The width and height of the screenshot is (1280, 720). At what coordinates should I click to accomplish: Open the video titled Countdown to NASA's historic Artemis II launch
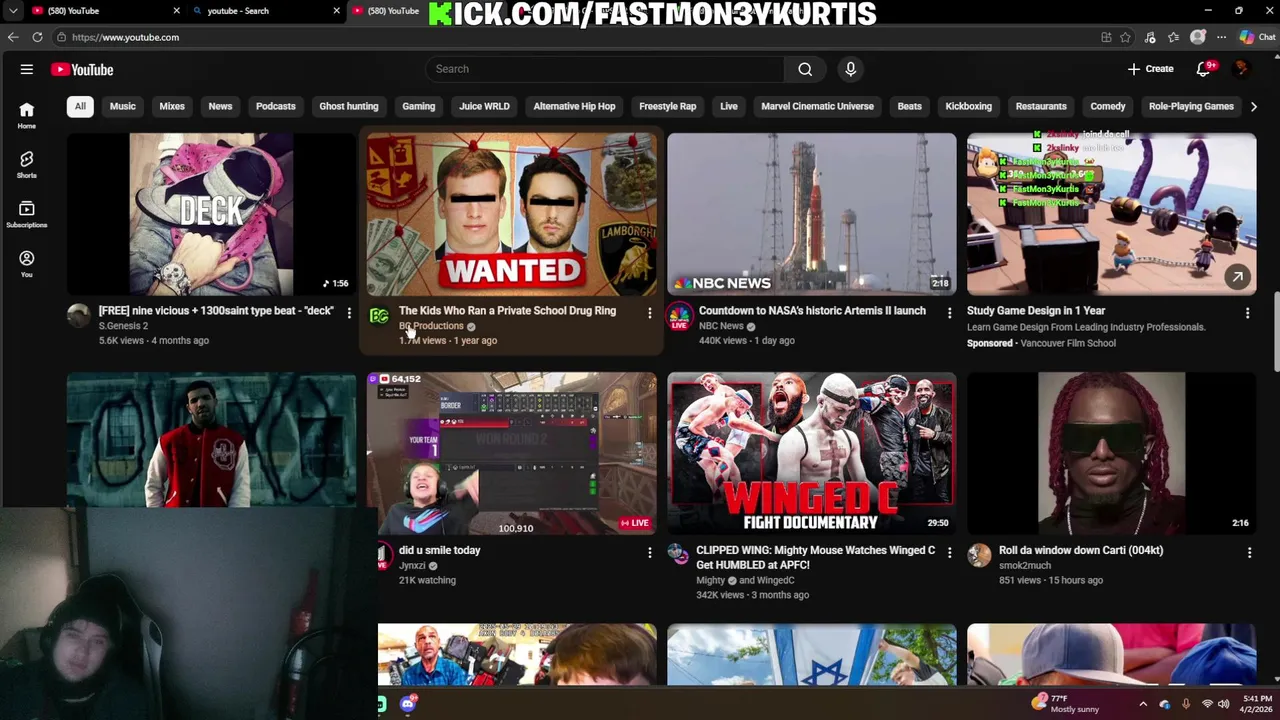point(812,311)
